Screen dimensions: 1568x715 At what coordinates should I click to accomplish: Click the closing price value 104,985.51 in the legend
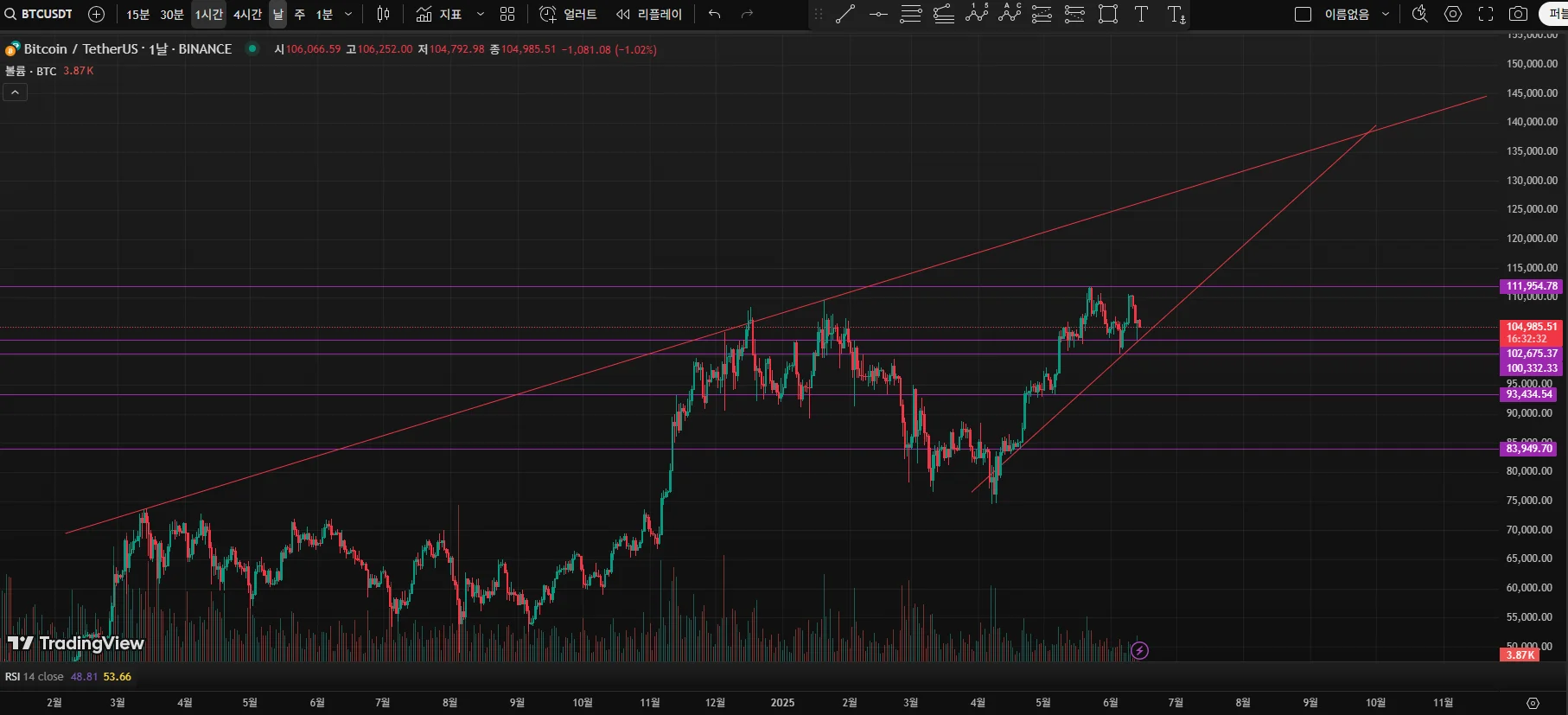529,49
